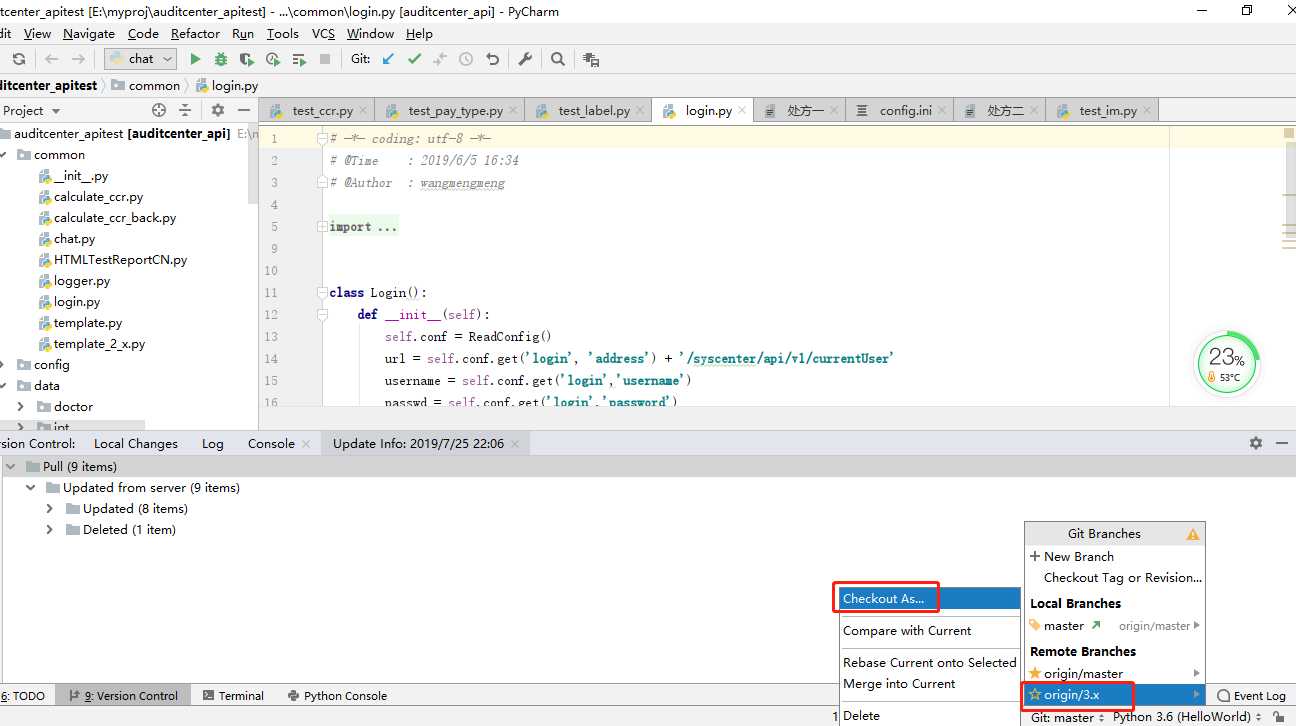The height and width of the screenshot is (726, 1296).
Task: Switch to the test_im.py editor tab
Action: (x=1107, y=111)
